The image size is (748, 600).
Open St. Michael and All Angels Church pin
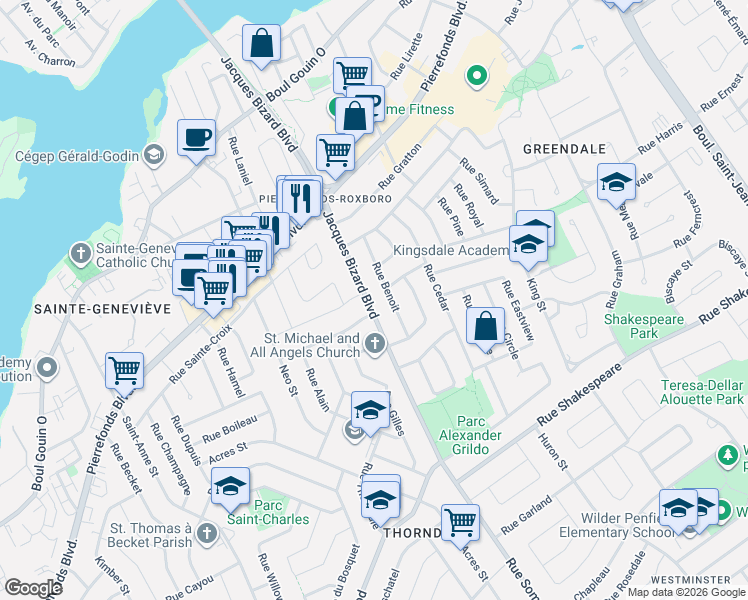[375, 344]
